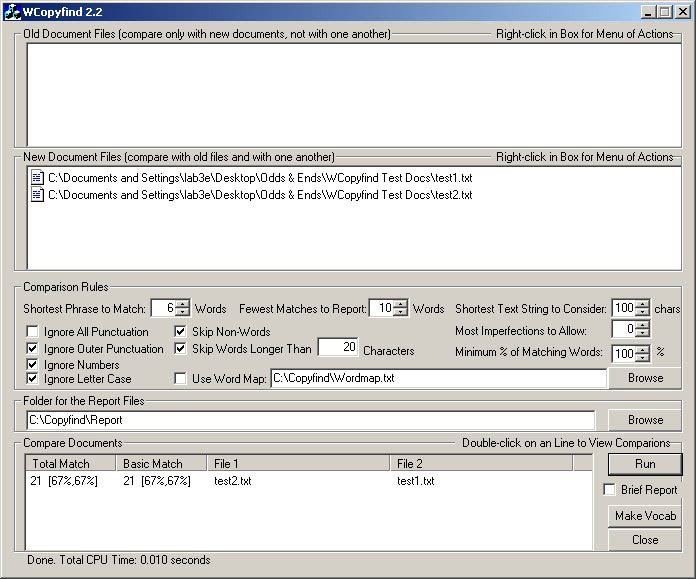Select the '21 [67%,67%]' Total Match cell
The height and width of the screenshot is (579, 696).
pos(64,481)
